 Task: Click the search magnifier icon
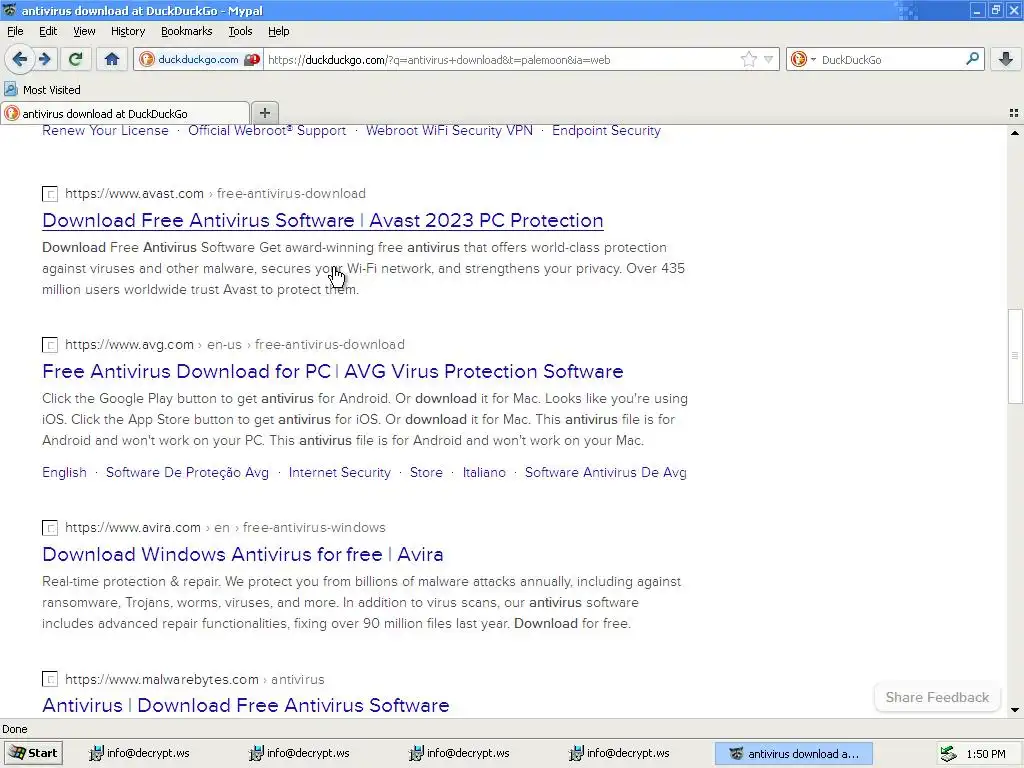coord(972,59)
